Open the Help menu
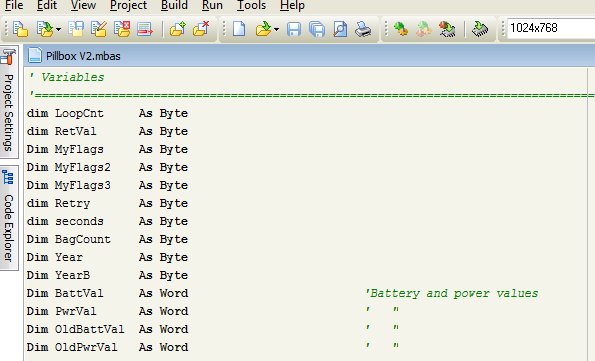This screenshot has height=361, width=595. pos(292,6)
